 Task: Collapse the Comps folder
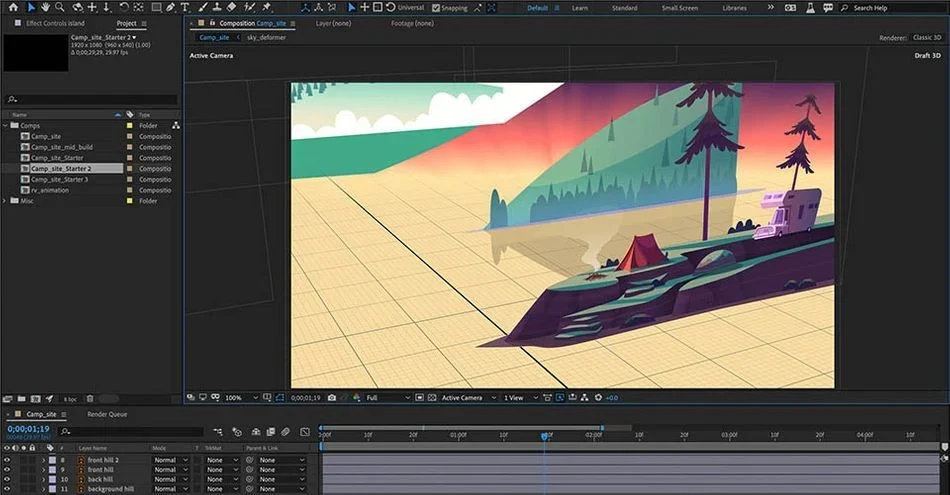(x=5, y=125)
